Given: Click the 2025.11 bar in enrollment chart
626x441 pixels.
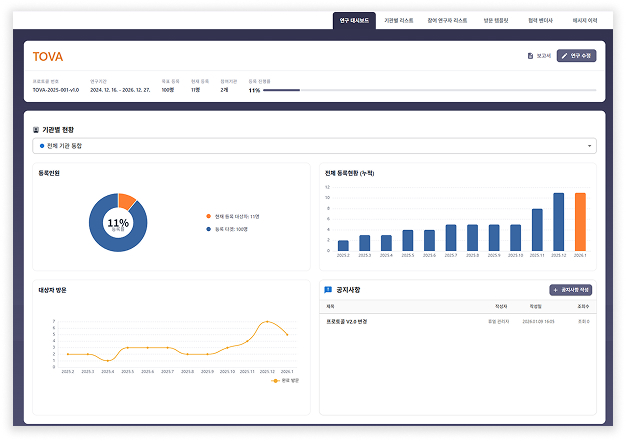Looking at the screenshot, I should tap(537, 230).
